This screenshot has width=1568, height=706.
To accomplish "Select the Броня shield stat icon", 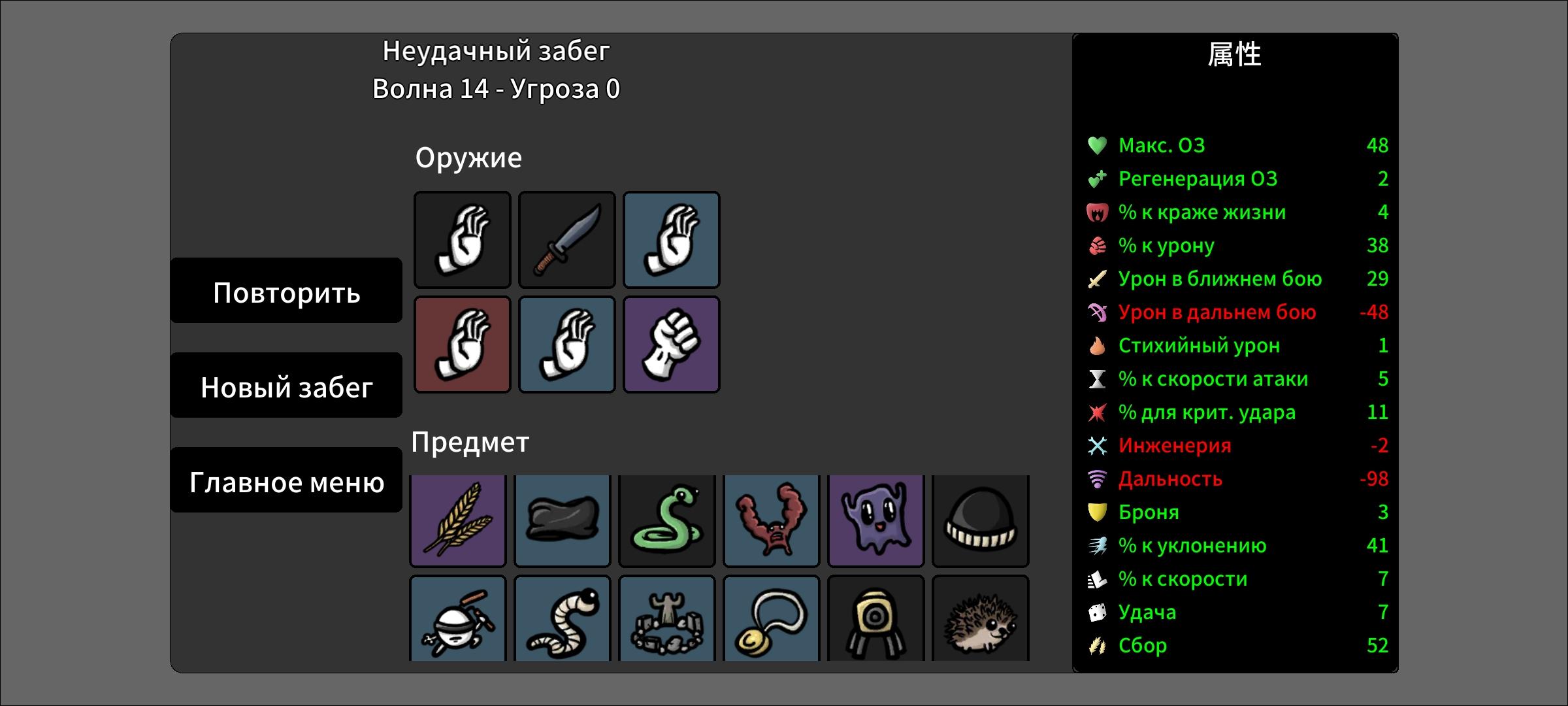I will pyautogui.click(x=1098, y=513).
